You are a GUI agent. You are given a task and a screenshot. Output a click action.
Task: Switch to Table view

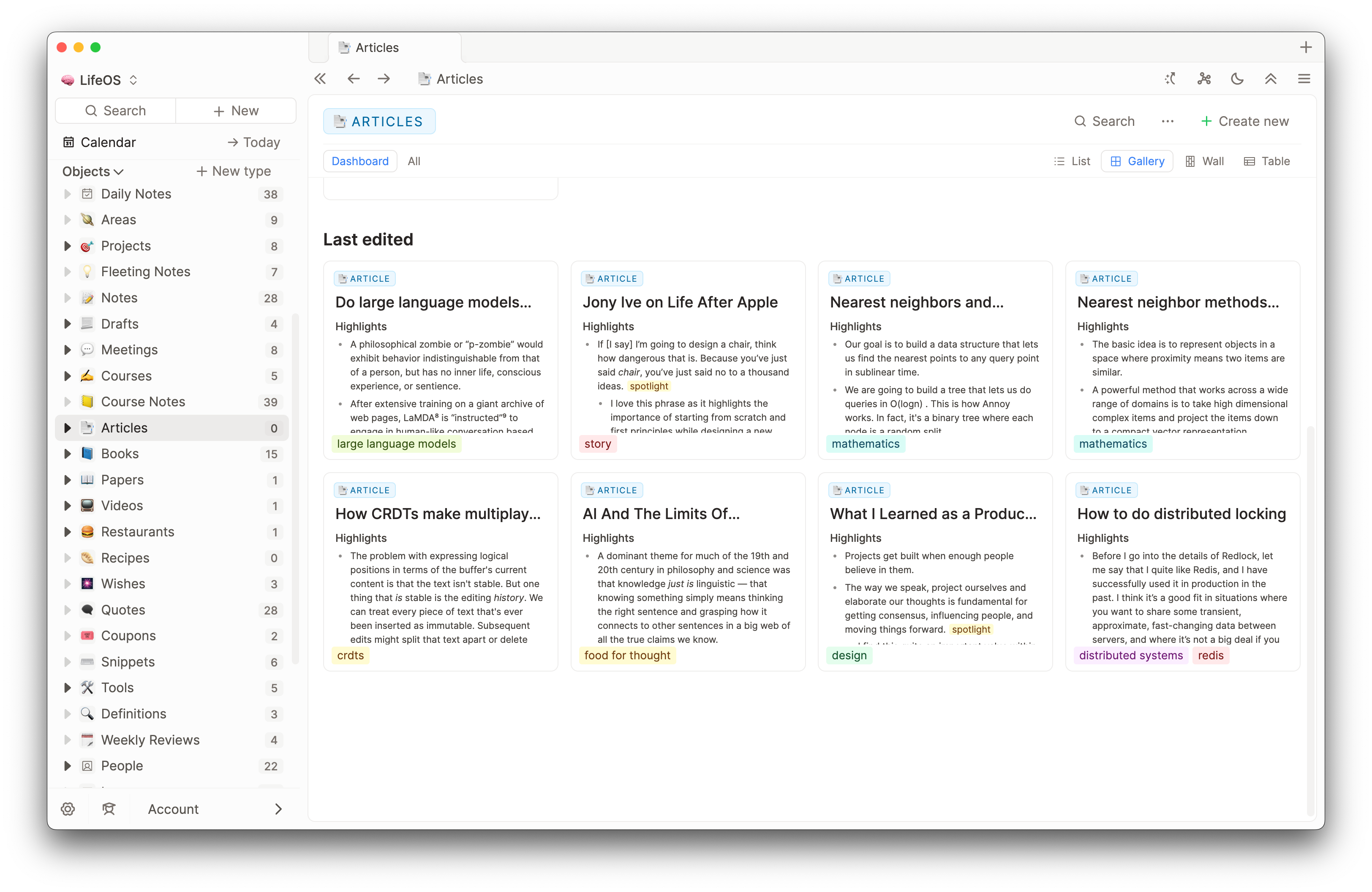pyautogui.click(x=1266, y=161)
